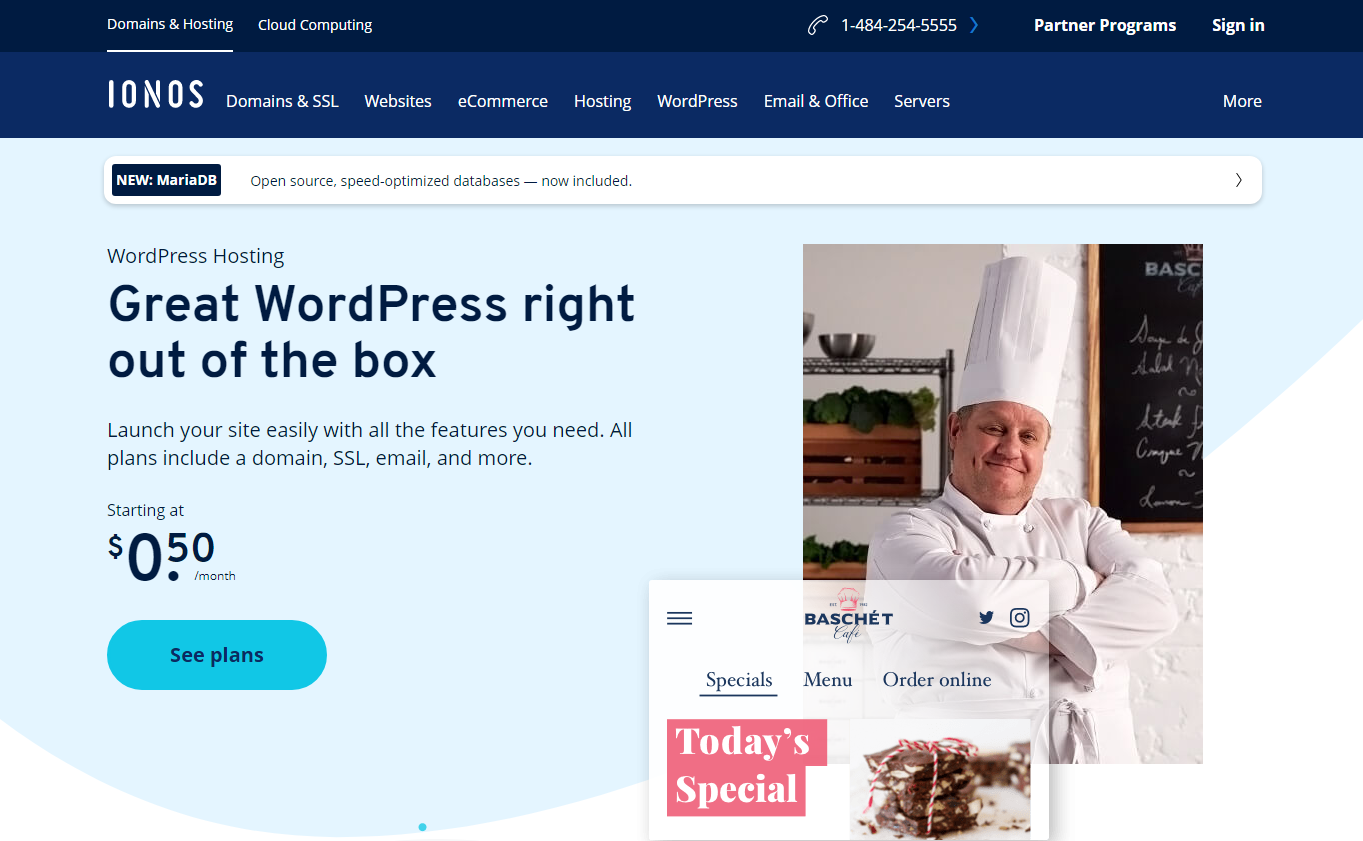Expand the MariaDB announcement arrow
The height and width of the screenshot is (841, 1363).
tap(1238, 180)
